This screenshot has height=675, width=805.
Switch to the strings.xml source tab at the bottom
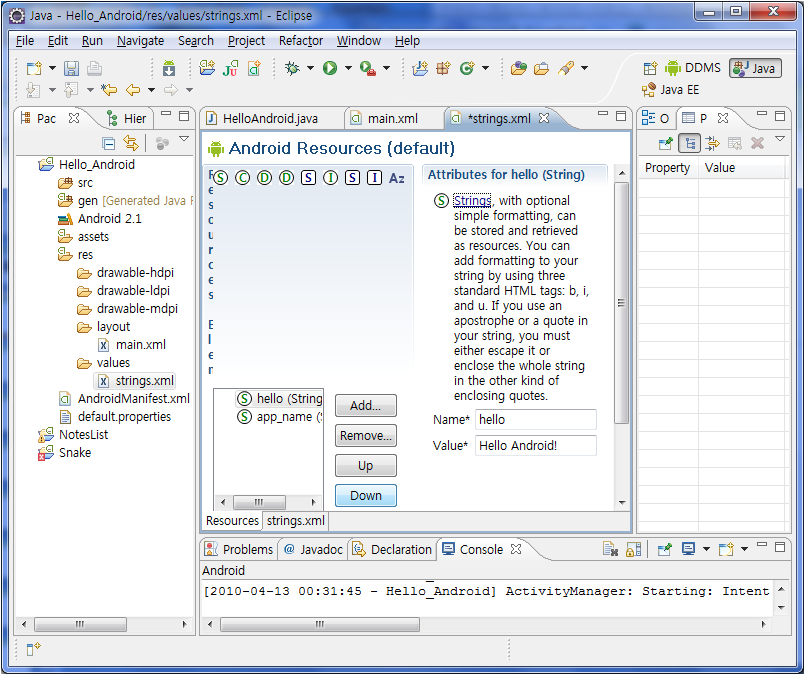point(296,520)
